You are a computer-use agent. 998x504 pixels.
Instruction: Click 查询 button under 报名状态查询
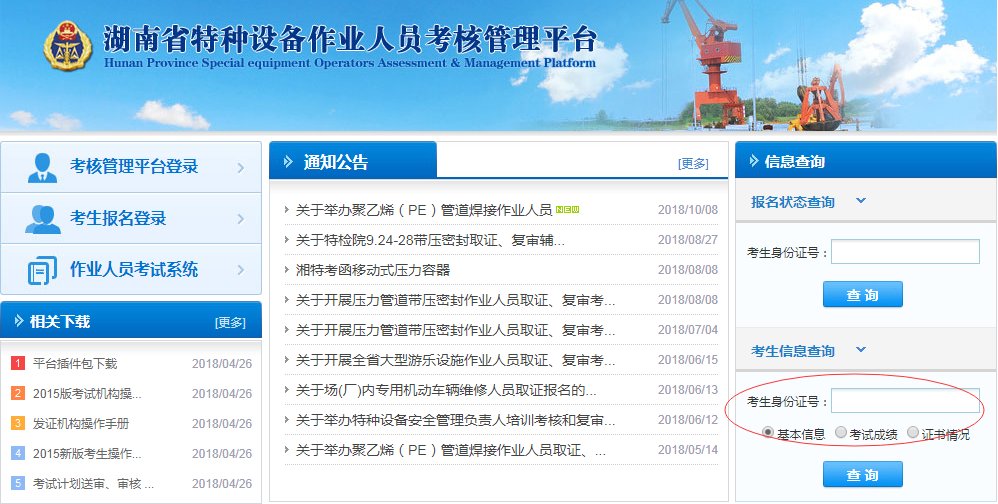(x=862, y=295)
